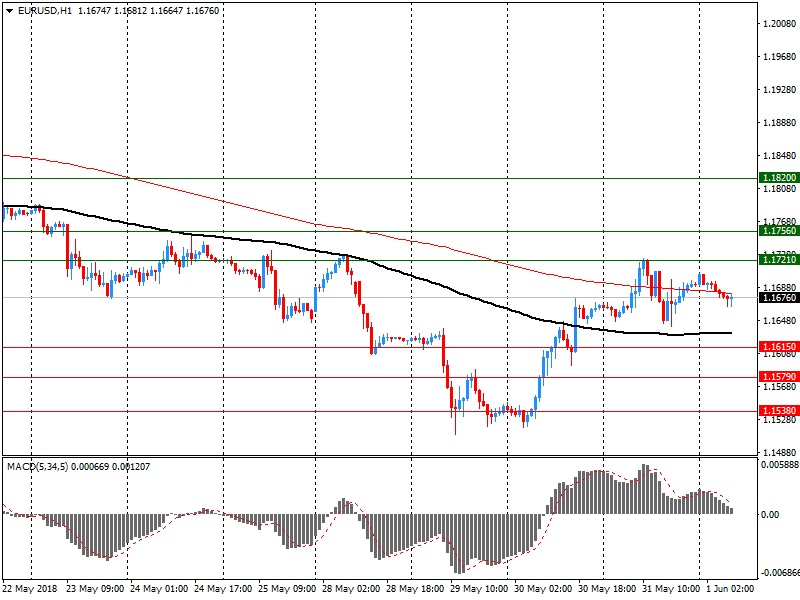The image size is (800, 600).
Task: Select the 1.19680 price scale value
Action: 780,57
